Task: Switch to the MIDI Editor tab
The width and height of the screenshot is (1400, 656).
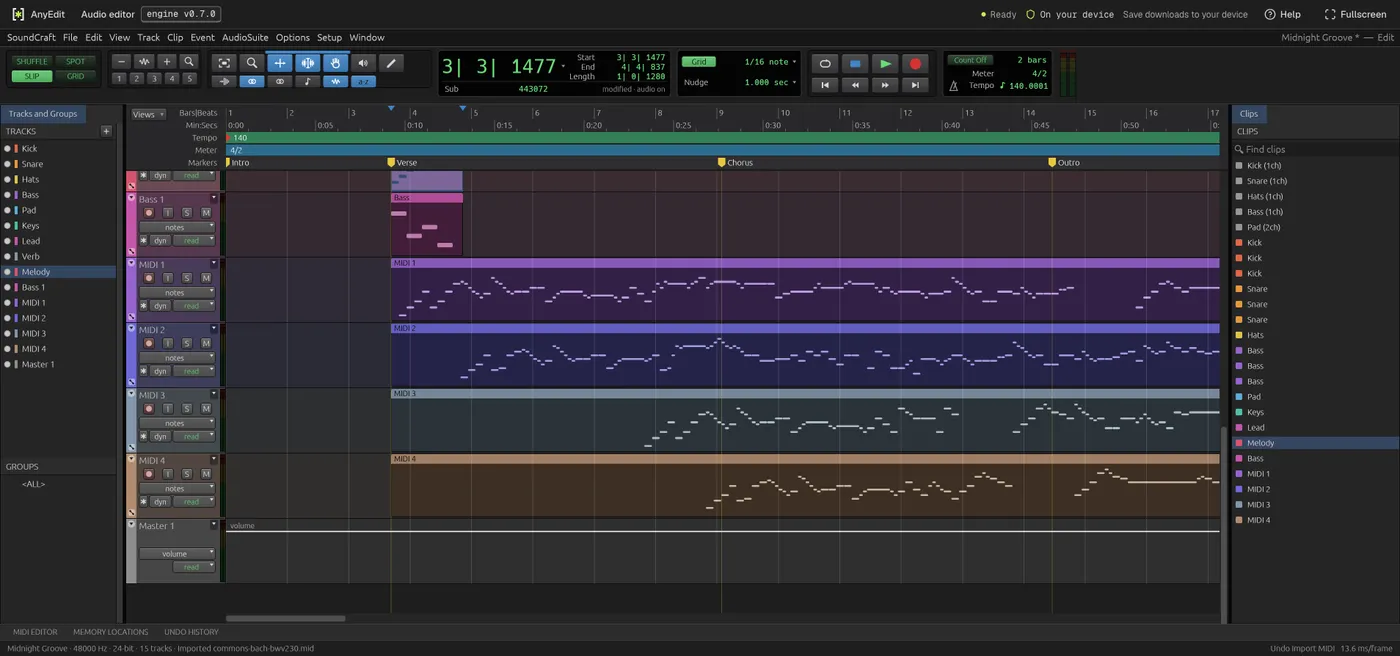Action: (x=35, y=632)
